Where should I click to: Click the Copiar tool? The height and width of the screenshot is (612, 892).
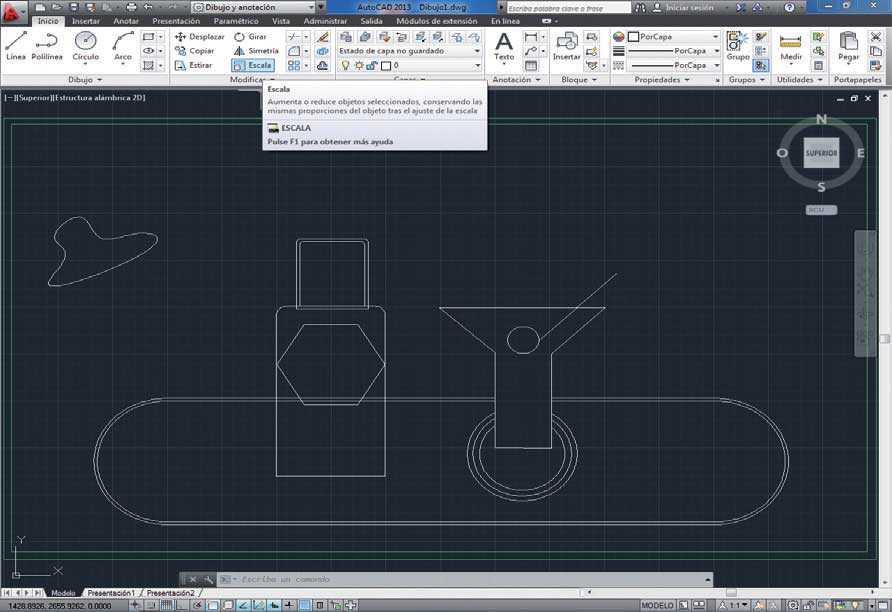195,51
